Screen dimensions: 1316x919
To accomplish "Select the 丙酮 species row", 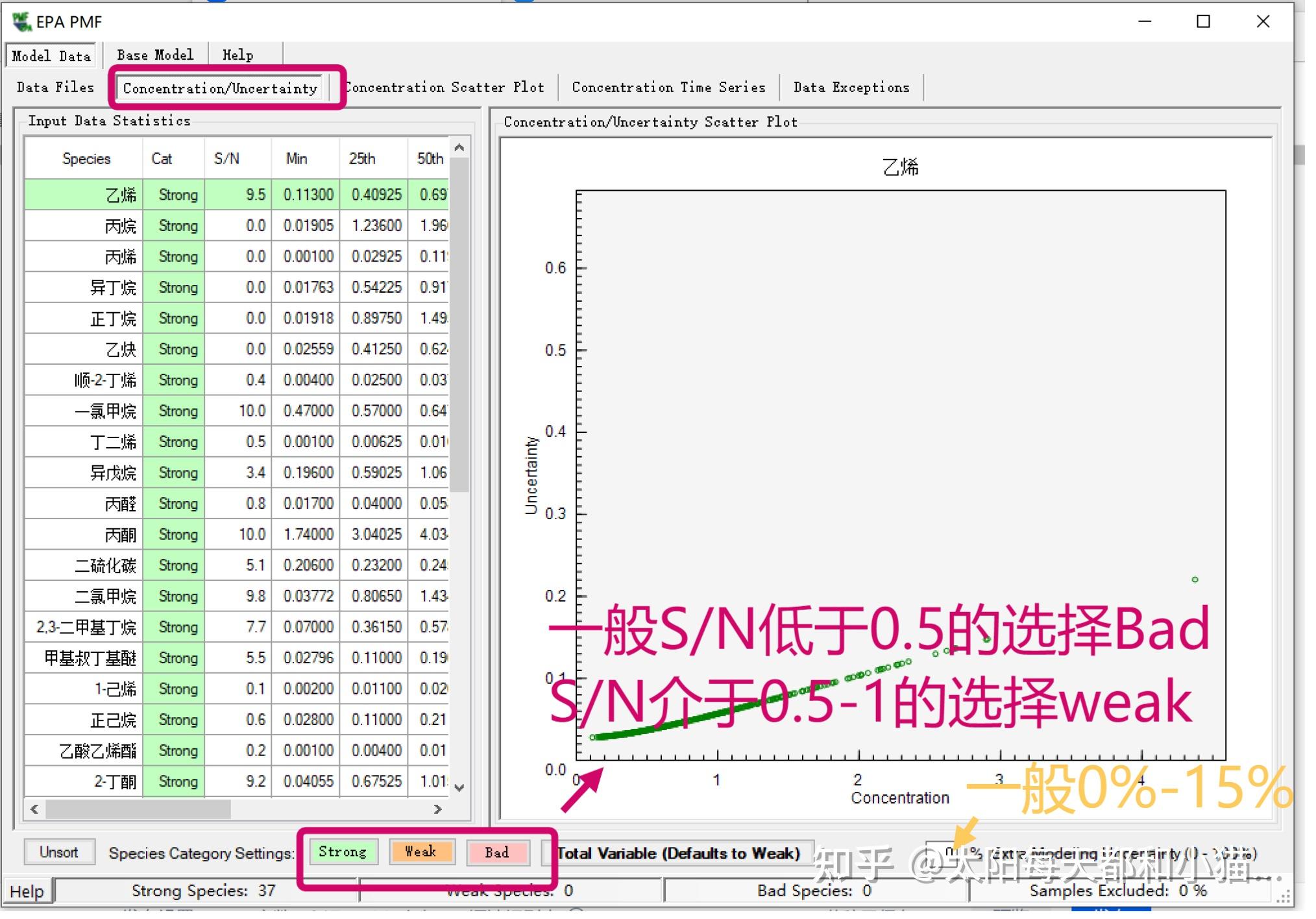I will [x=121, y=535].
